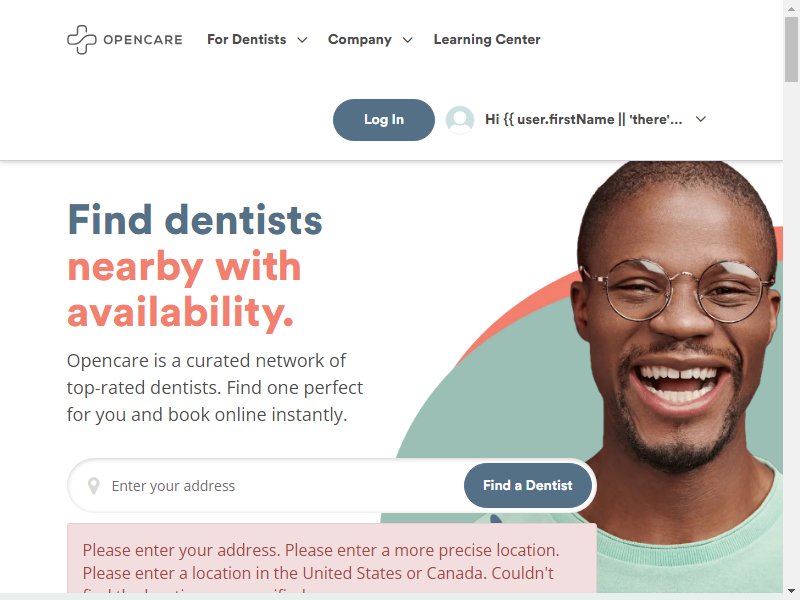Go to the Learning Center
The image size is (800, 600).
pos(487,39)
